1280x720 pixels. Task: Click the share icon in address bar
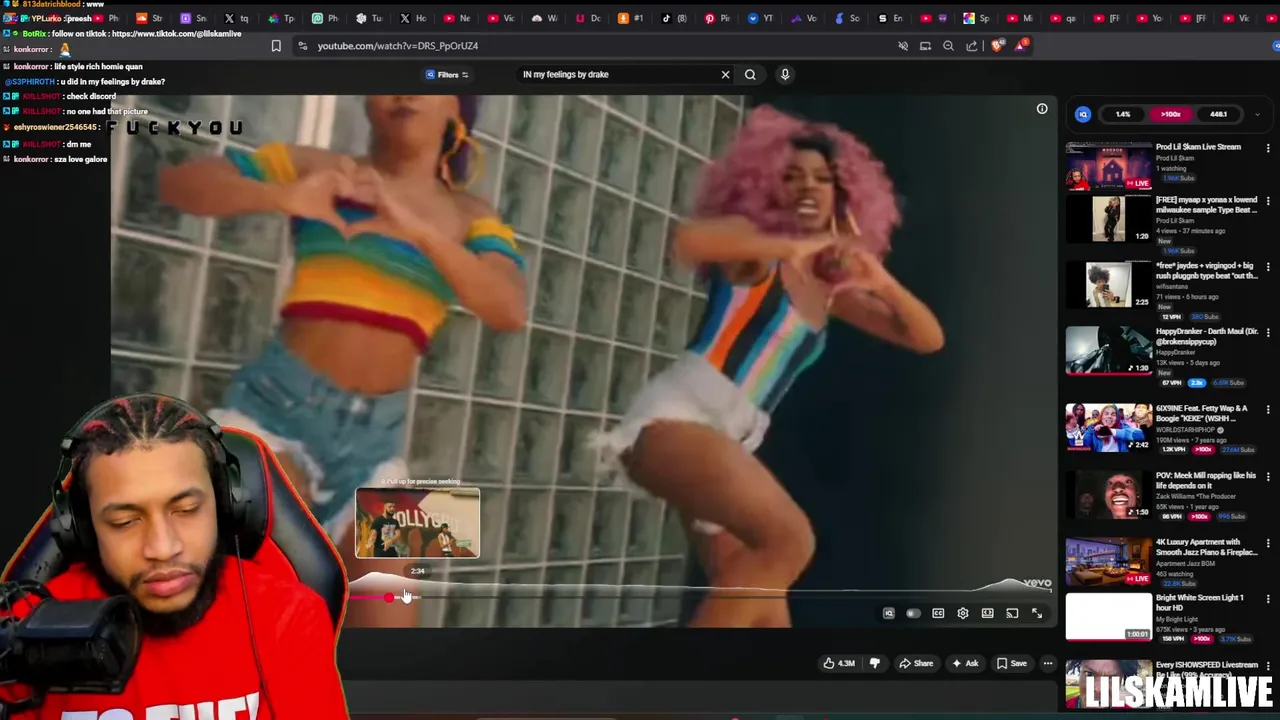click(972, 46)
